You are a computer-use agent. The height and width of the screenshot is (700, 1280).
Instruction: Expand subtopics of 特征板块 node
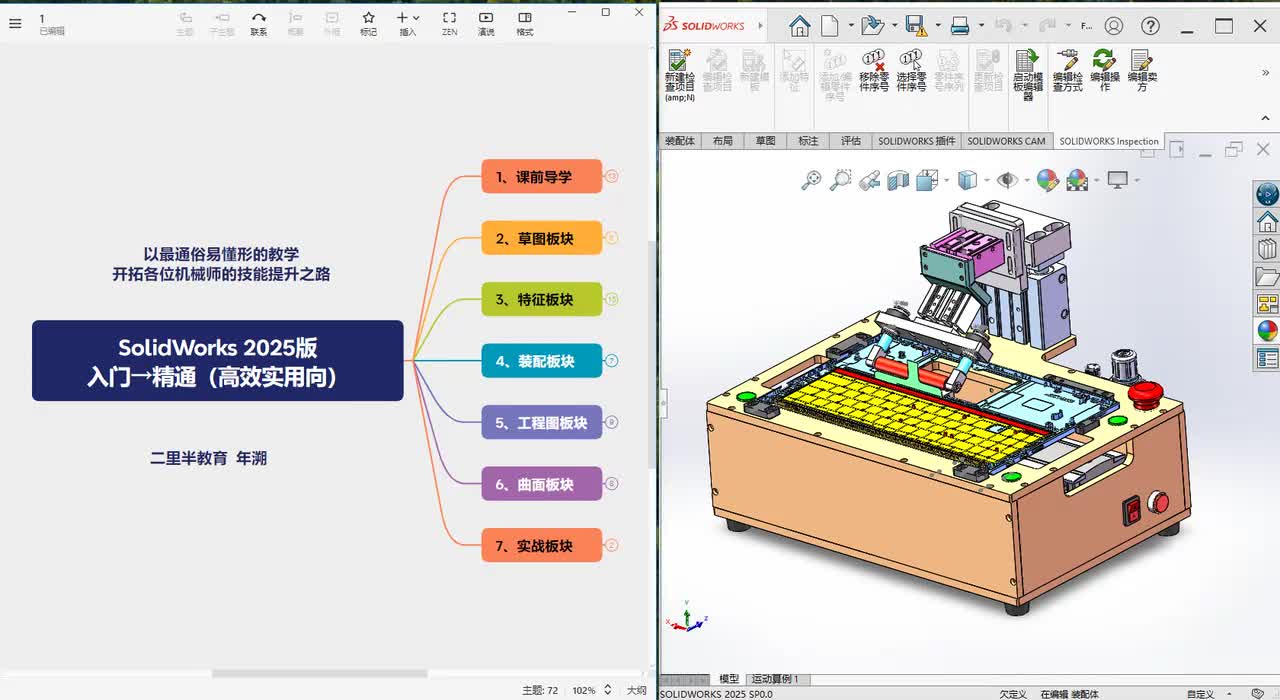pyautogui.click(x=612, y=299)
